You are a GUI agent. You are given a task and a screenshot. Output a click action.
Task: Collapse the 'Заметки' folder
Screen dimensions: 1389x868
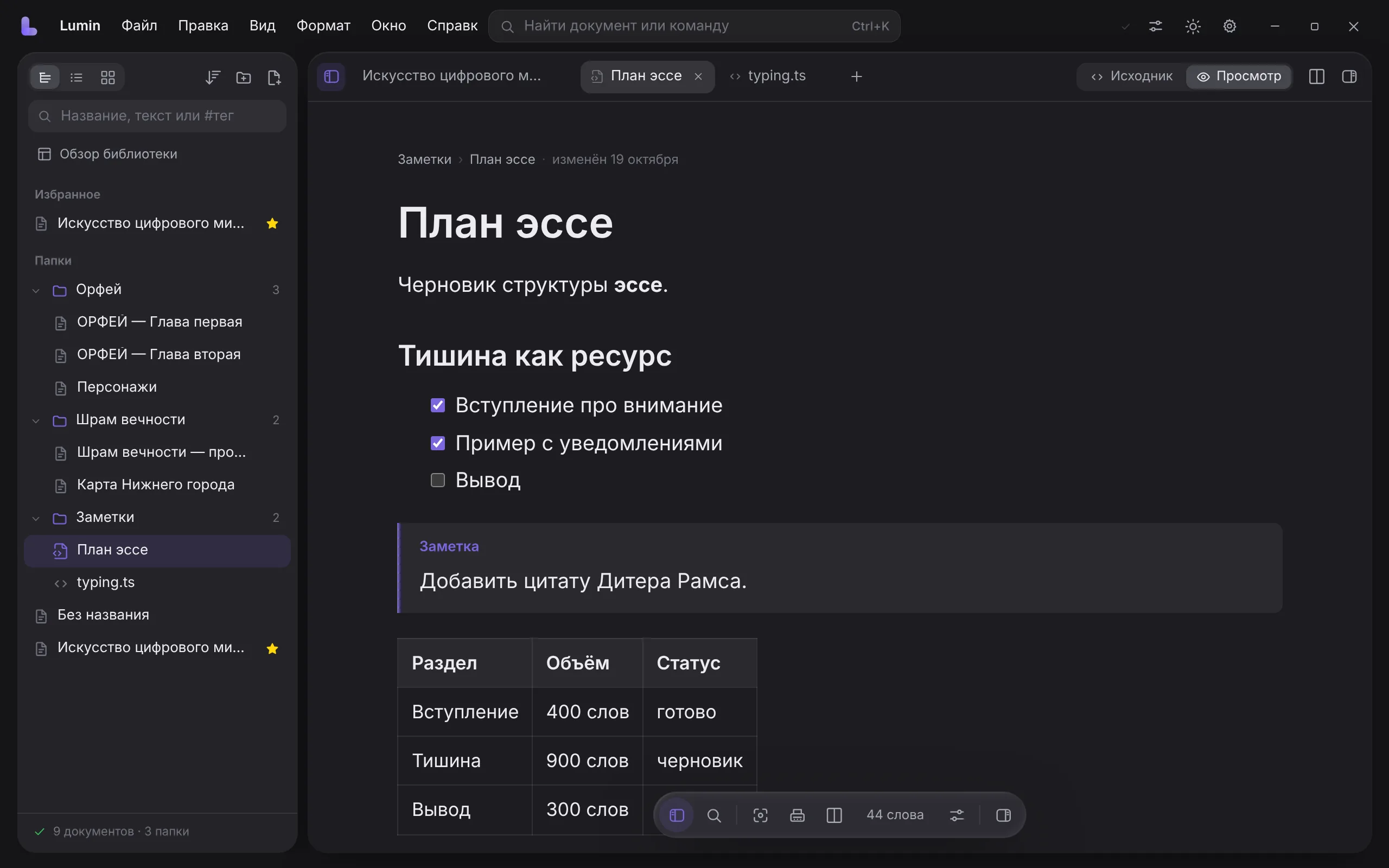[x=36, y=519]
